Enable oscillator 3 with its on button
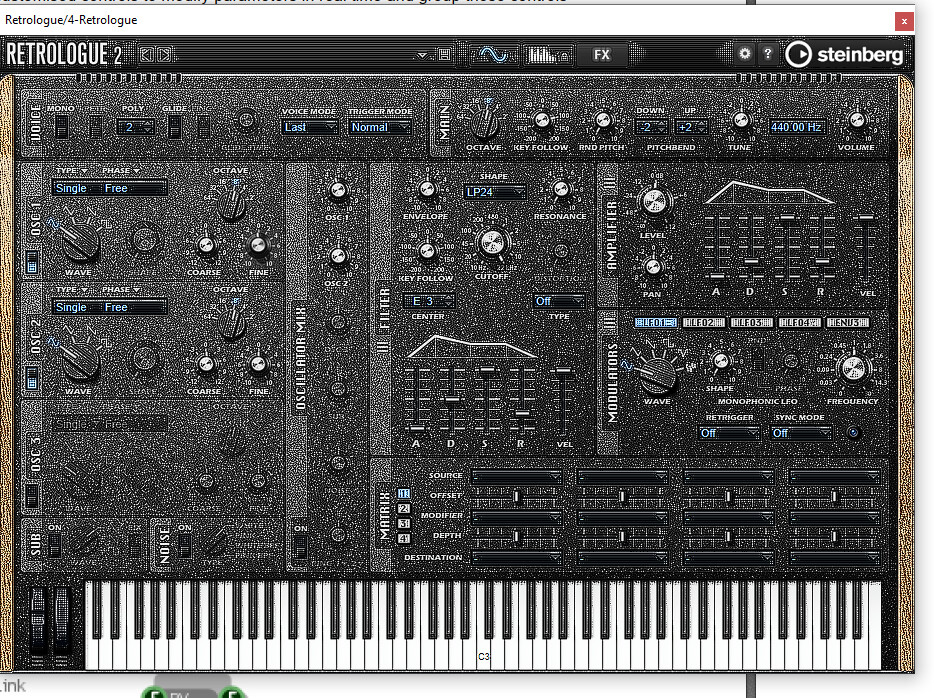This screenshot has height=698, width=934. [32, 496]
